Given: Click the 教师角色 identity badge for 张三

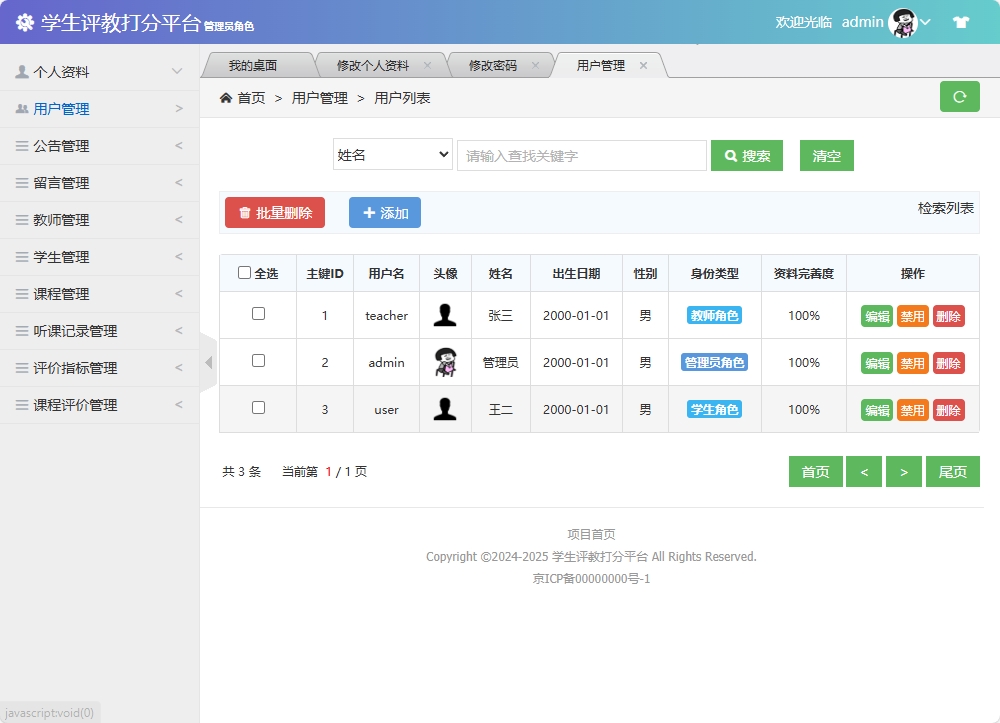Looking at the screenshot, I should click(714, 315).
